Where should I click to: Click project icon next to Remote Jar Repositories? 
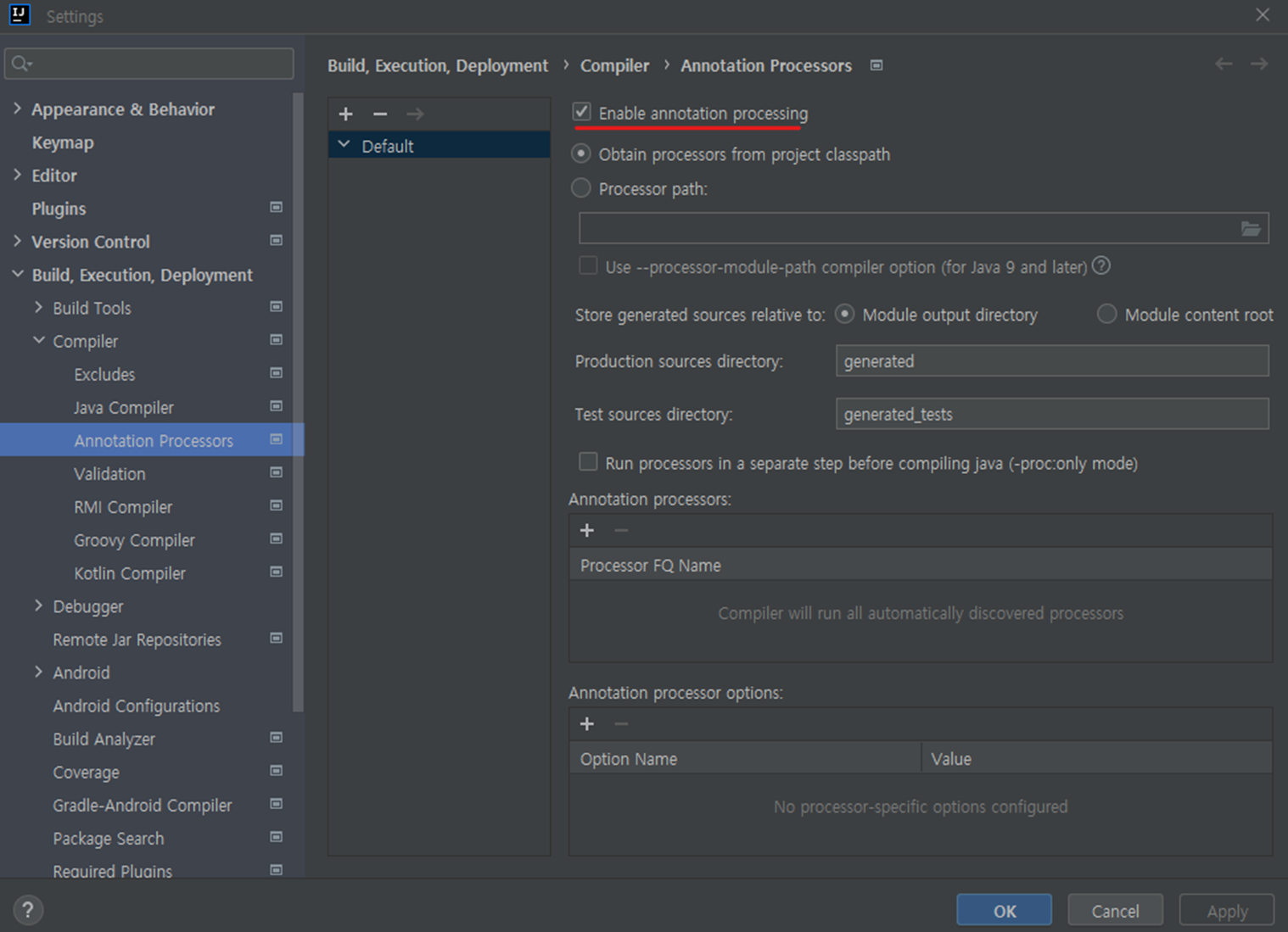click(x=276, y=638)
